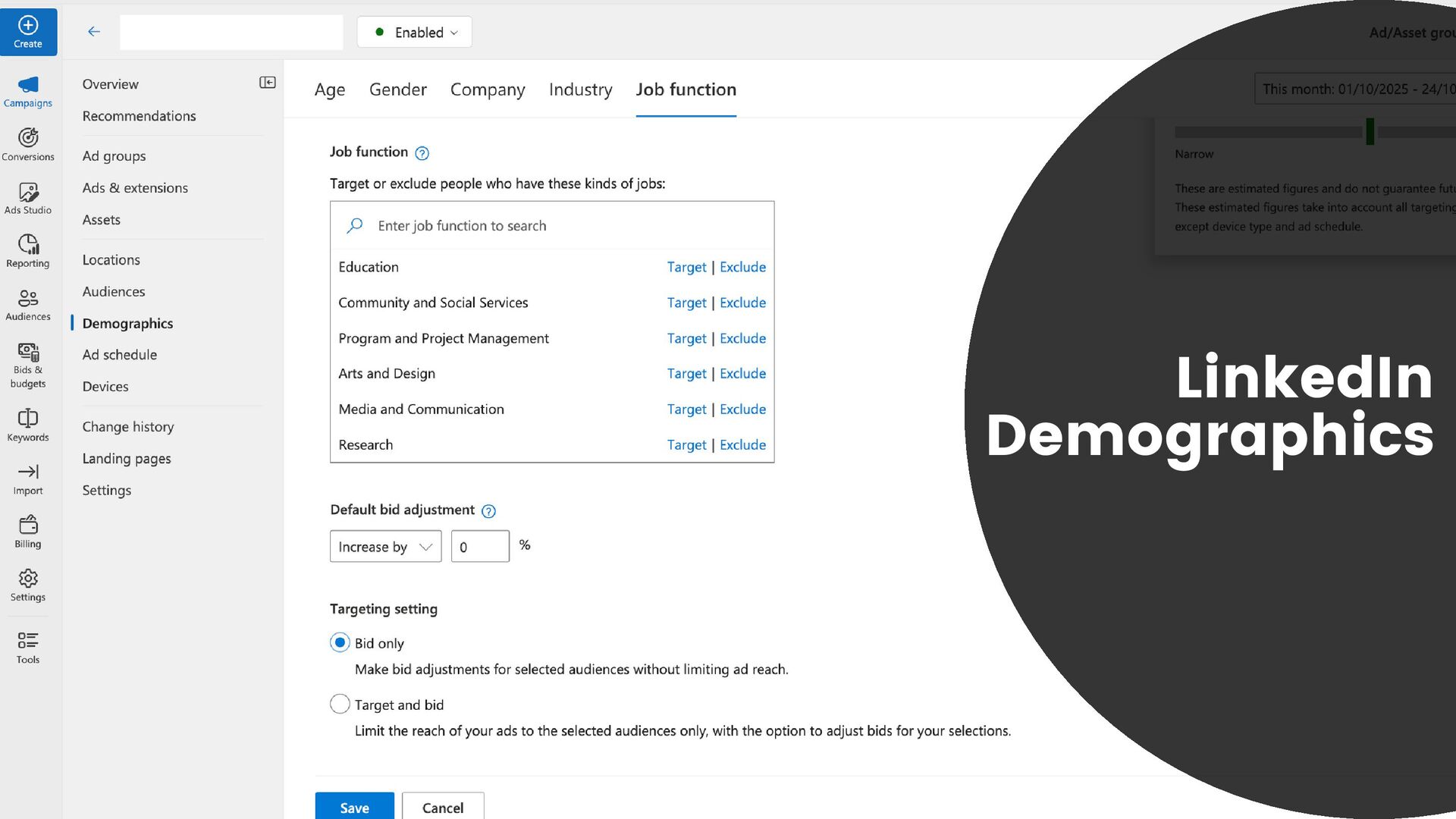Select the Target and bid option
This screenshot has height=819, width=1456.
(x=340, y=704)
